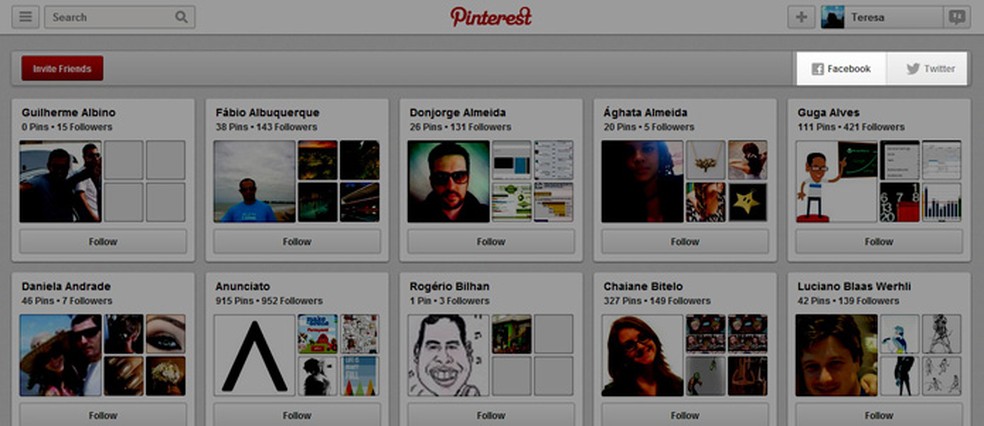Follow Fábio Albuquerque

tap(297, 242)
